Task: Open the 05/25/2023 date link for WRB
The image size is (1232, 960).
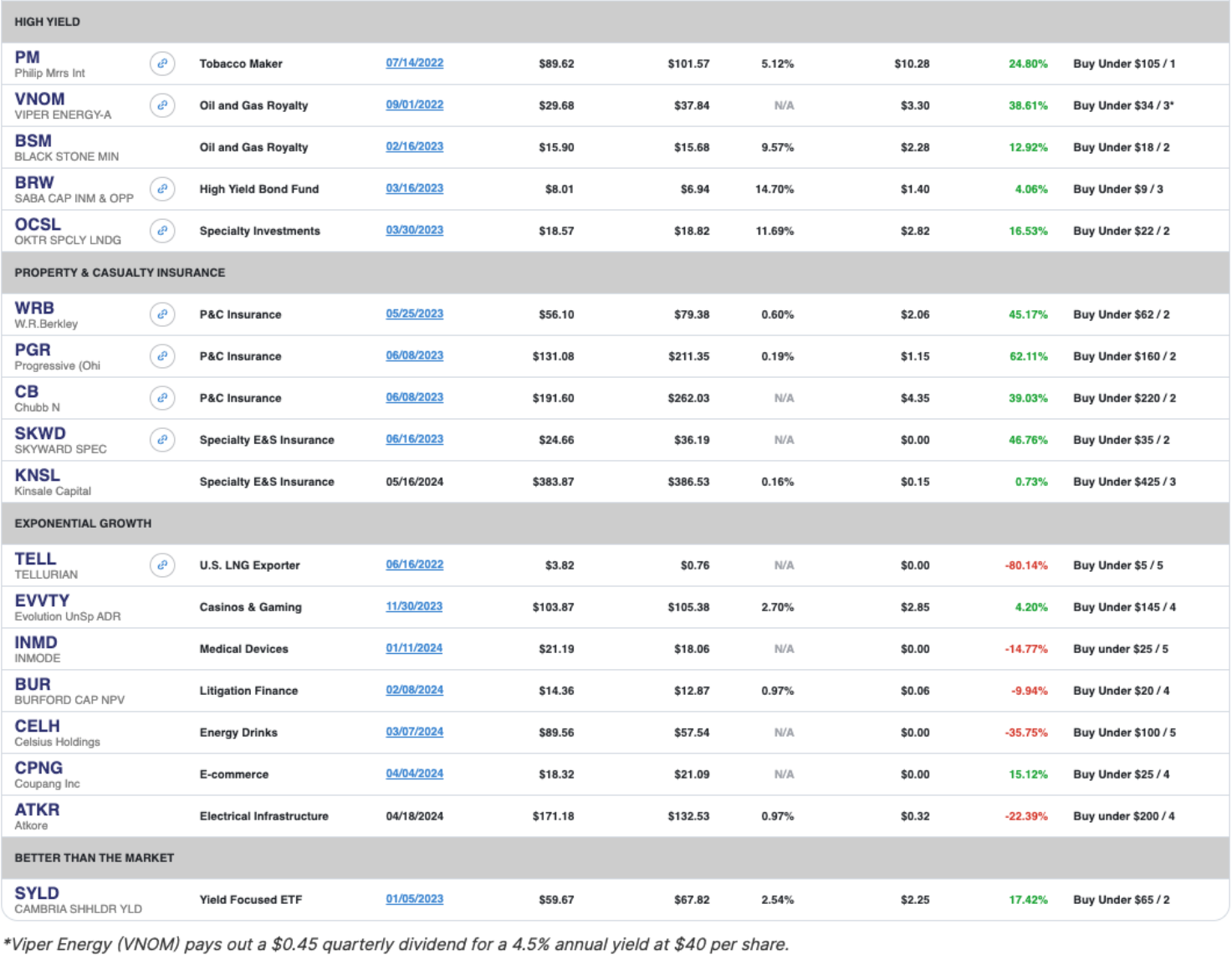Action: pyautogui.click(x=415, y=314)
